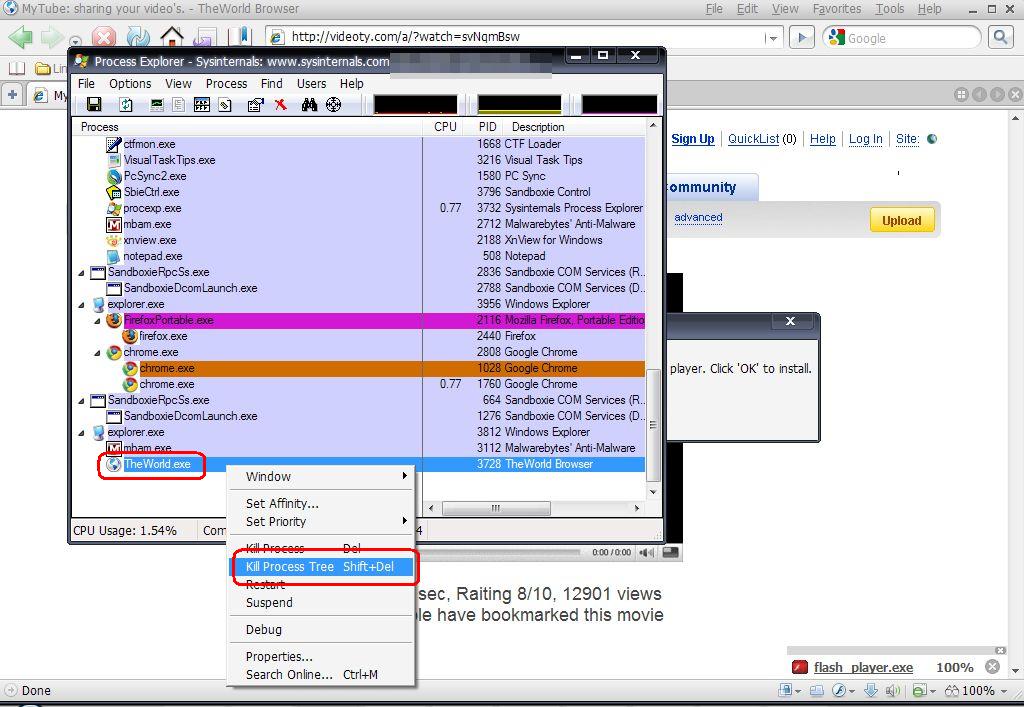The height and width of the screenshot is (707, 1024).
Task: Open the browser Favorites menu
Action: (837, 9)
